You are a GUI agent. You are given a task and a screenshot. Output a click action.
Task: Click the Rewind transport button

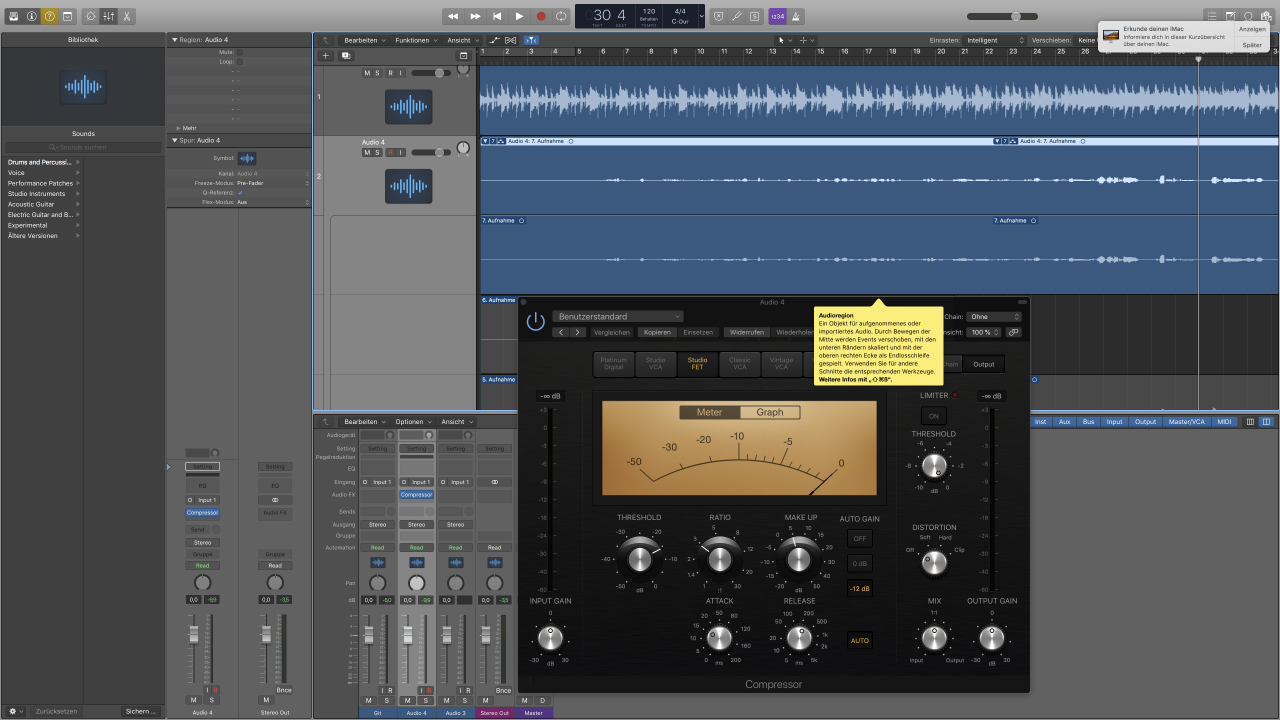tap(453, 17)
